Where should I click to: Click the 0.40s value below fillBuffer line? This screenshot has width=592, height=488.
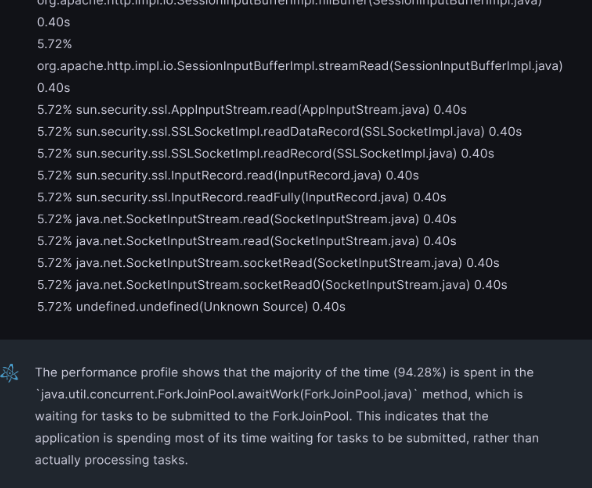(x=54, y=22)
